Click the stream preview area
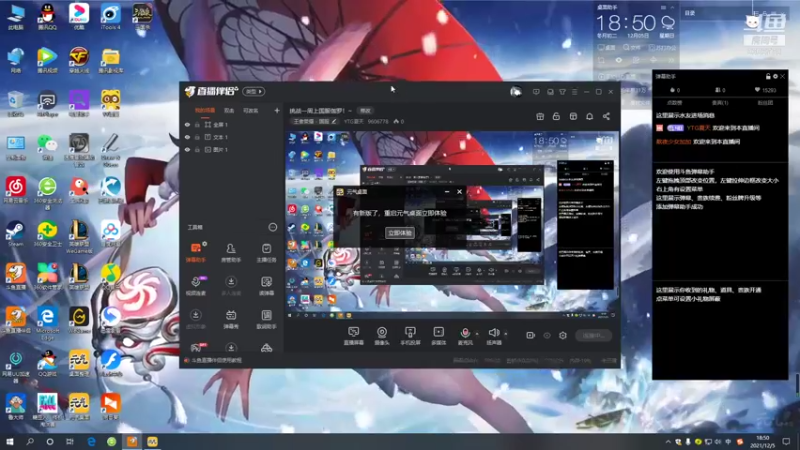800x450 pixels. [452, 224]
